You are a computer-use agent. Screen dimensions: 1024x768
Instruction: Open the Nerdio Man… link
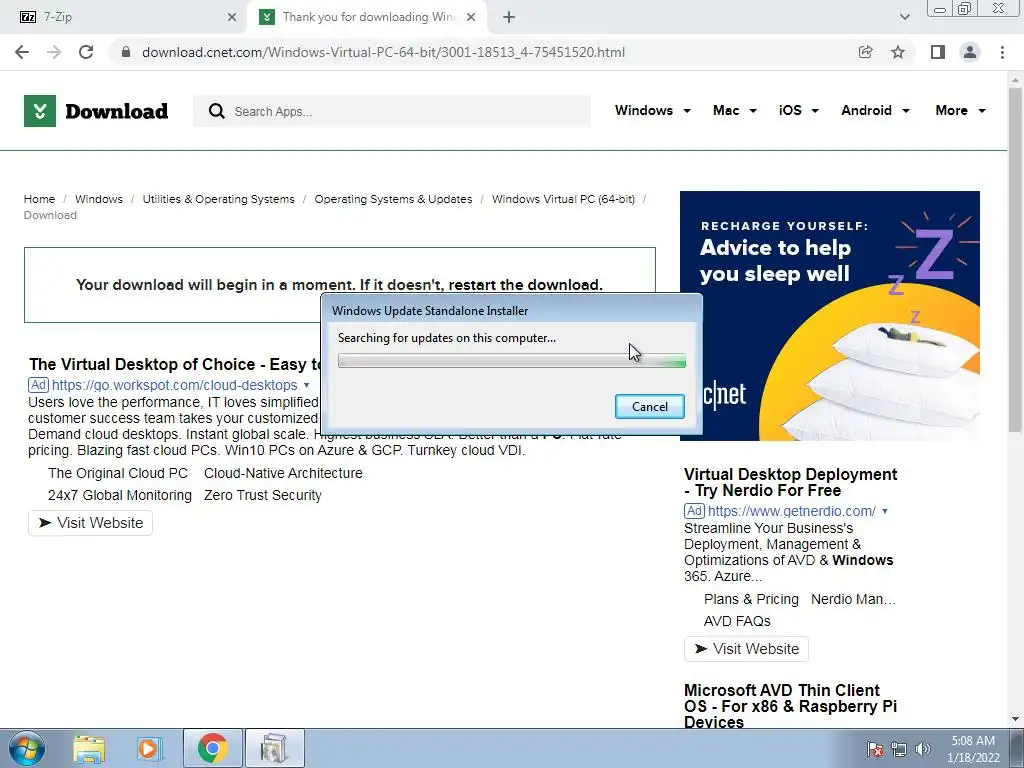pos(853,600)
